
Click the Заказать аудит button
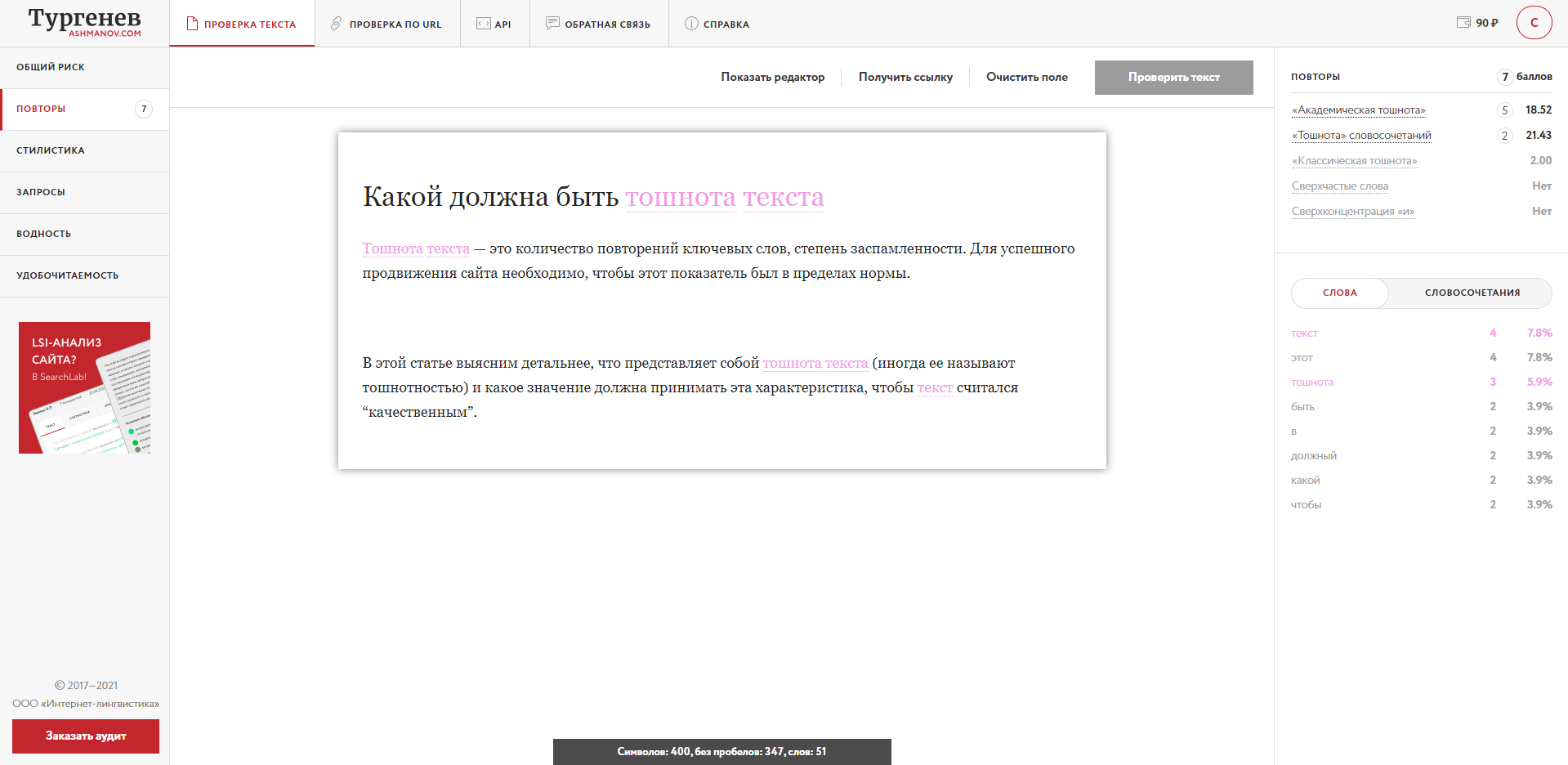[86, 736]
